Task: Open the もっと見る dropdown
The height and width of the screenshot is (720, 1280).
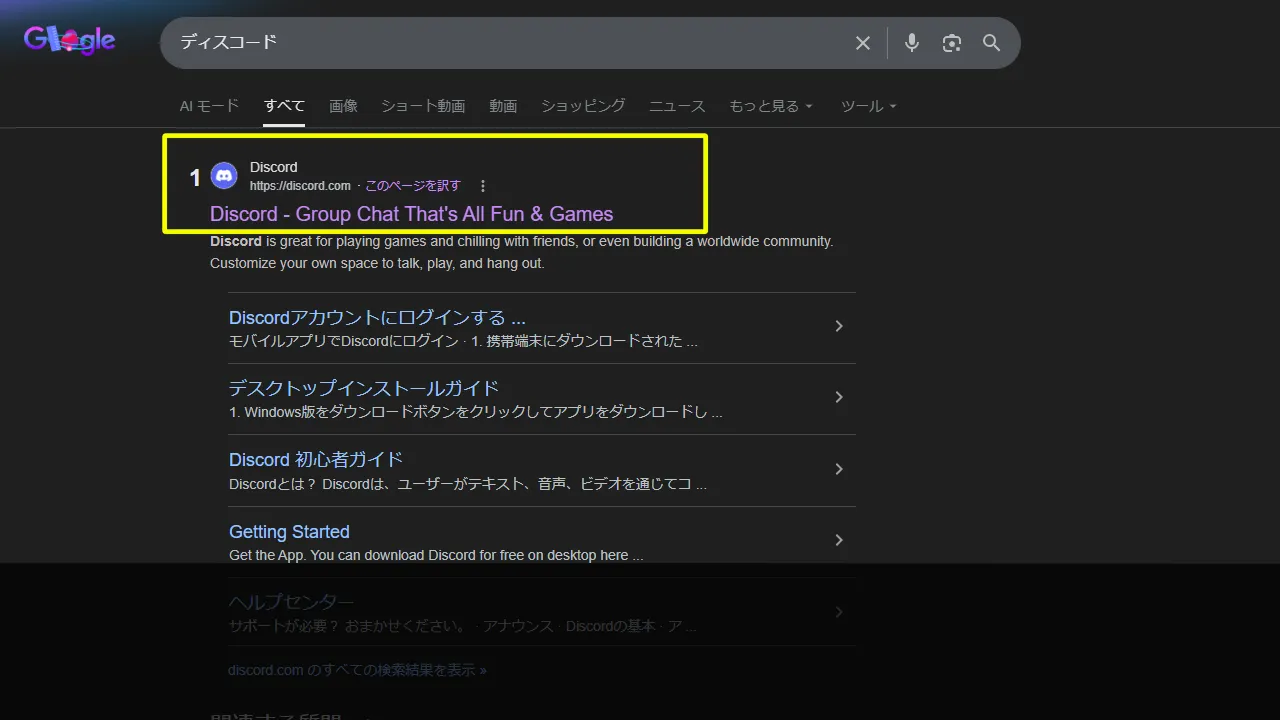Action: pyautogui.click(x=771, y=105)
